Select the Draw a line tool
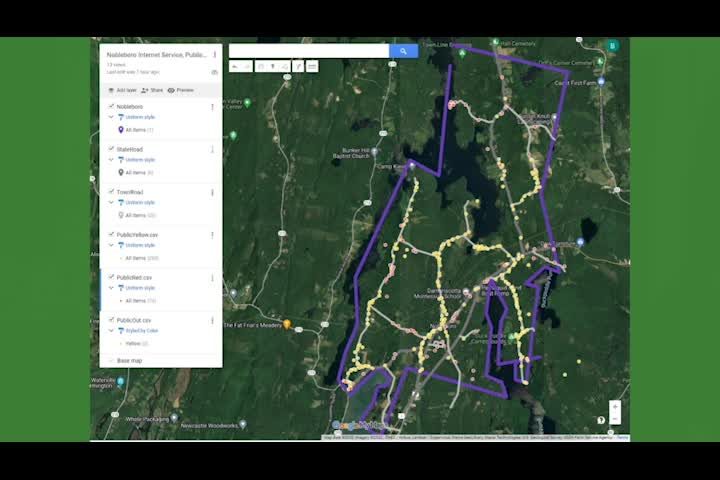This screenshot has width=720, height=480. pyautogui.click(x=285, y=67)
